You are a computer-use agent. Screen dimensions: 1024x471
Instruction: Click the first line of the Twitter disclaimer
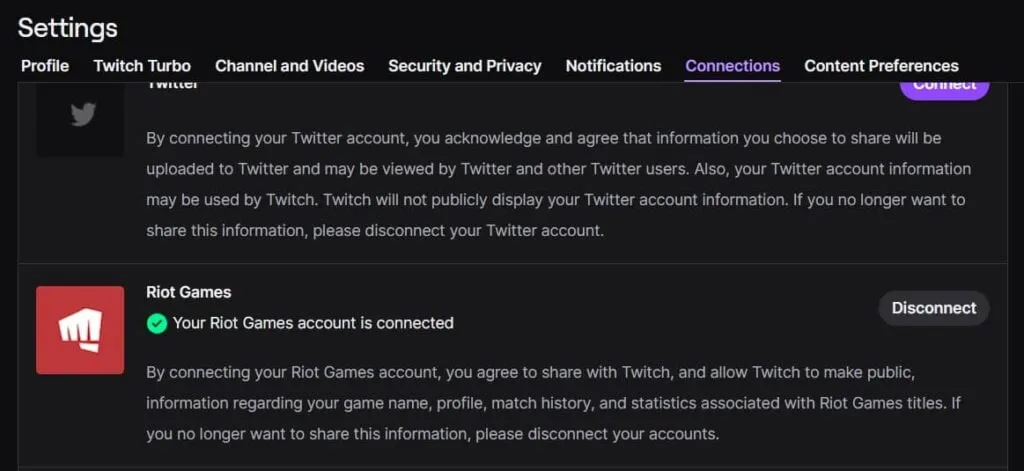click(x=543, y=137)
